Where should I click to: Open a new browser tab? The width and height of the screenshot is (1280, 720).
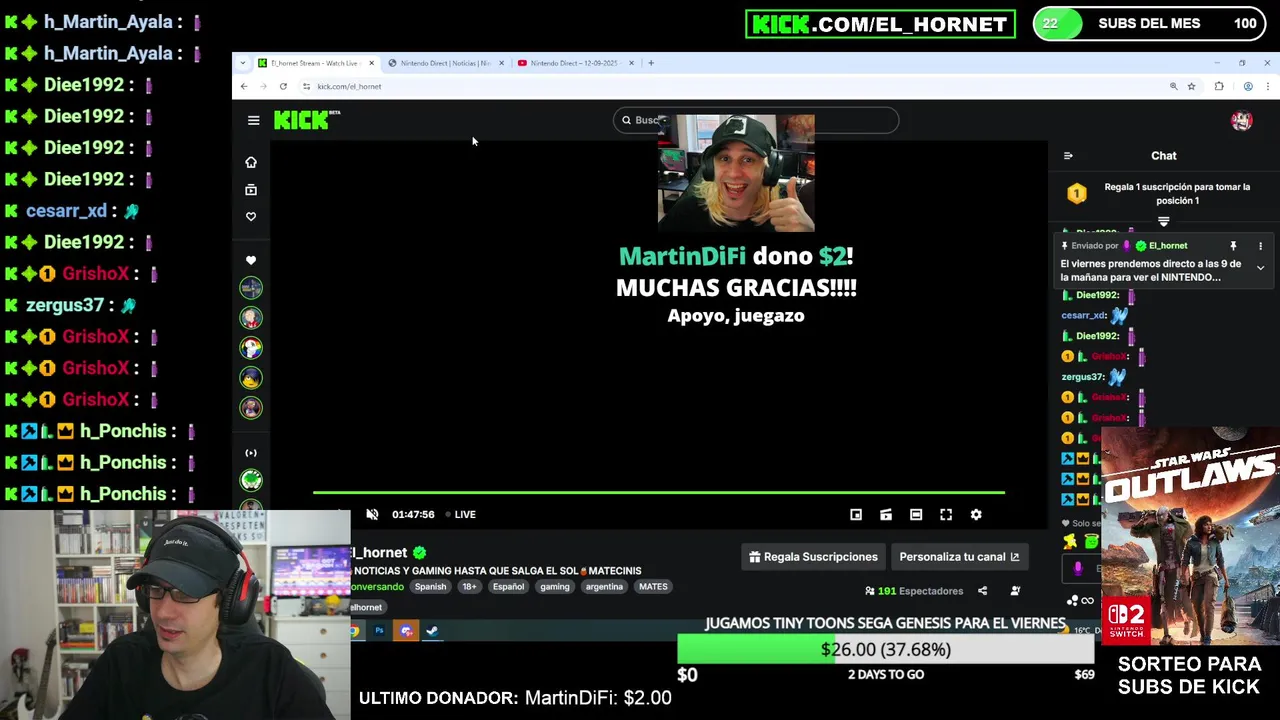click(651, 63)
